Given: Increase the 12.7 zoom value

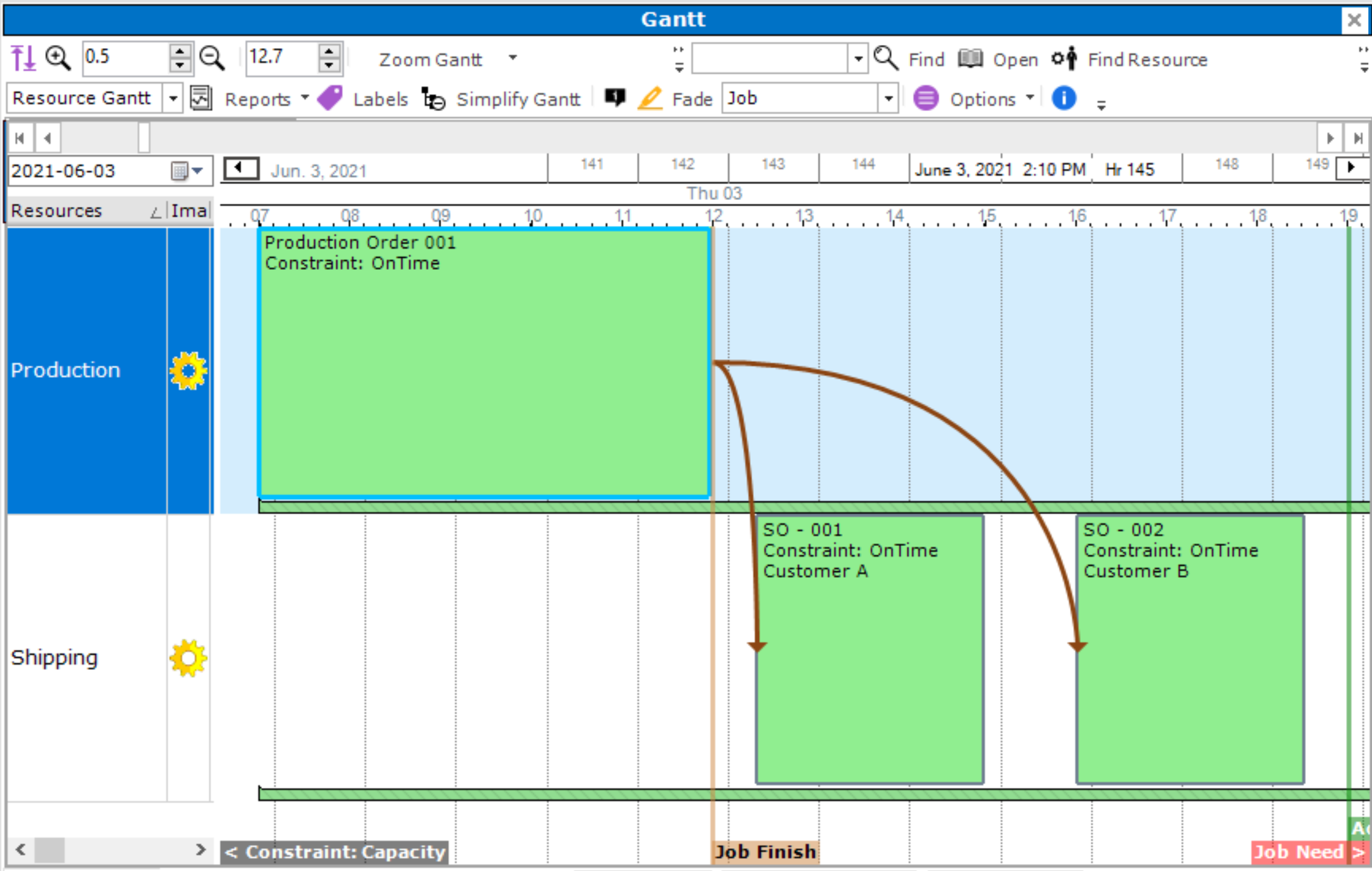Looking at the screenshot, I should [329, 51].
